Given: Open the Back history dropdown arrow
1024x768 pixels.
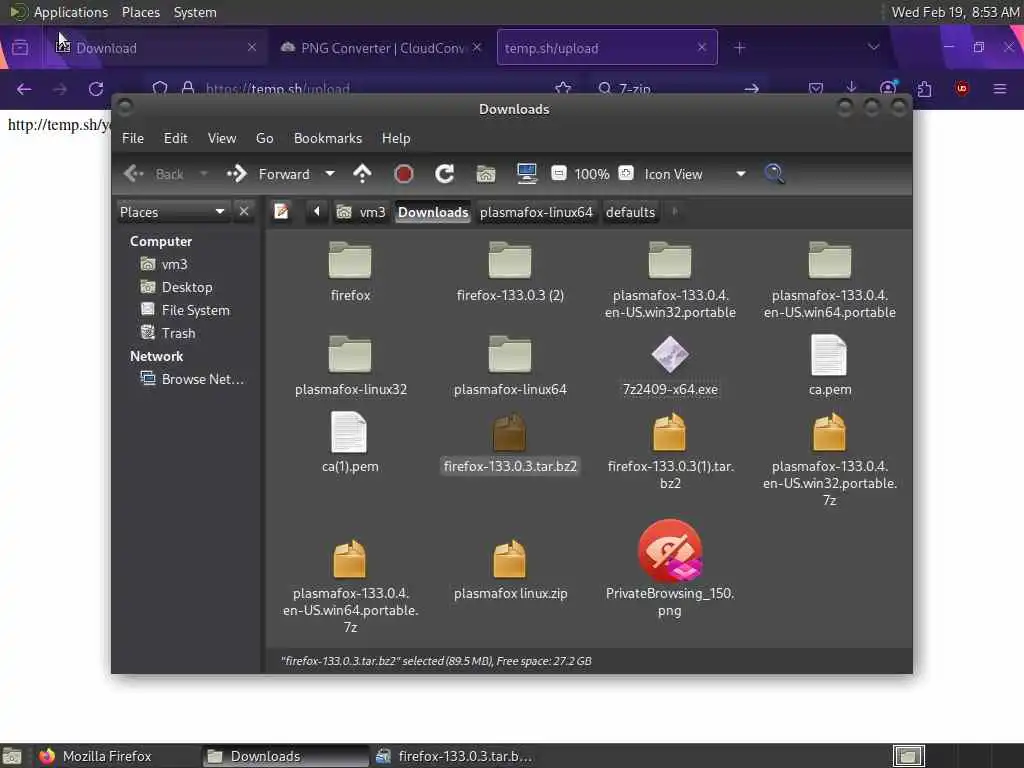Looking at the screenshot, I should coord(204,174).
